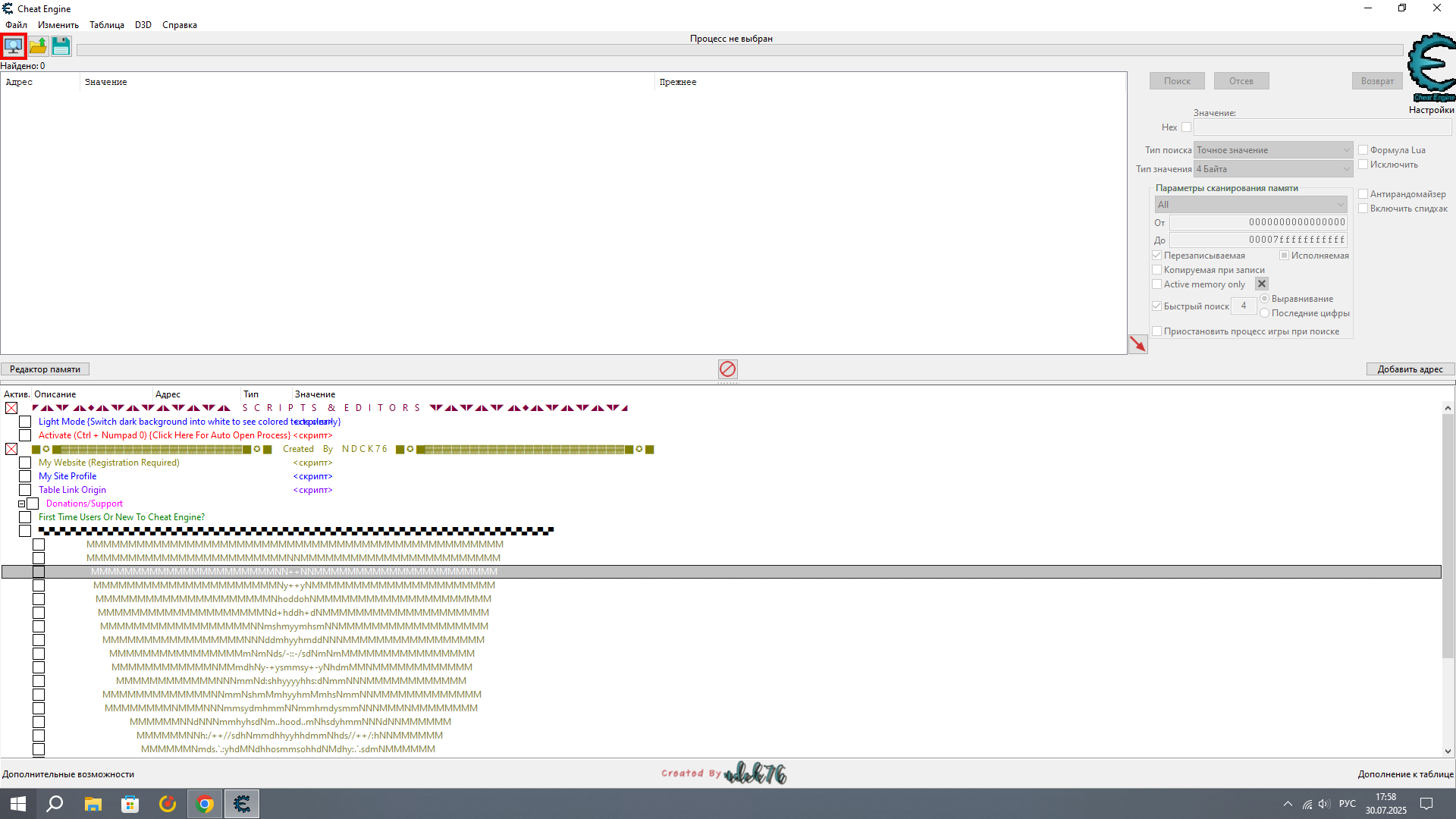Toggle SCRIPTS & EDITORS group checkbox
This screenshot has height=819, width=1456.
[11, 408]
